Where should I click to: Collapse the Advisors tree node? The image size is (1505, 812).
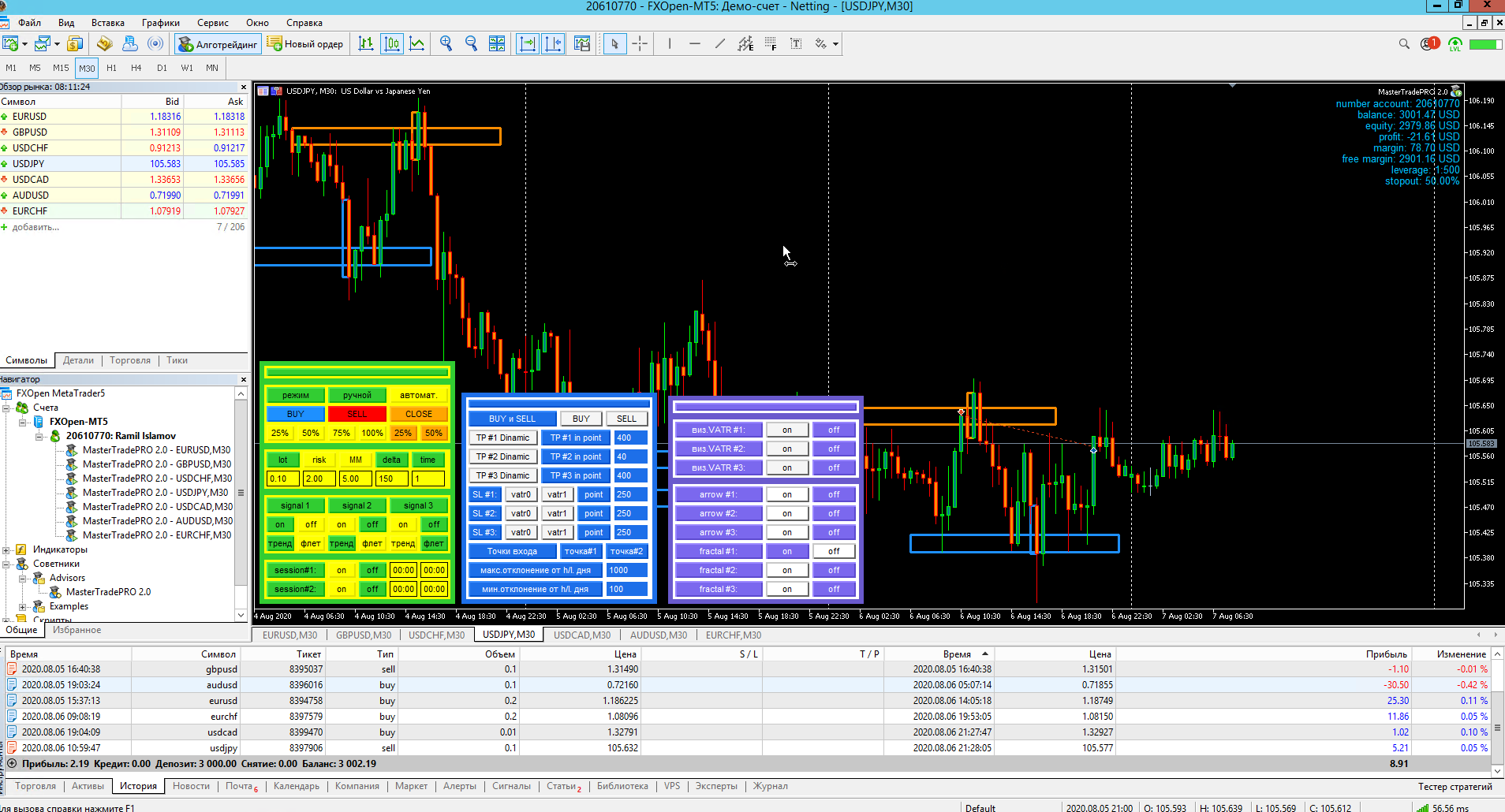pyautogui.click(x=23, y=579)
